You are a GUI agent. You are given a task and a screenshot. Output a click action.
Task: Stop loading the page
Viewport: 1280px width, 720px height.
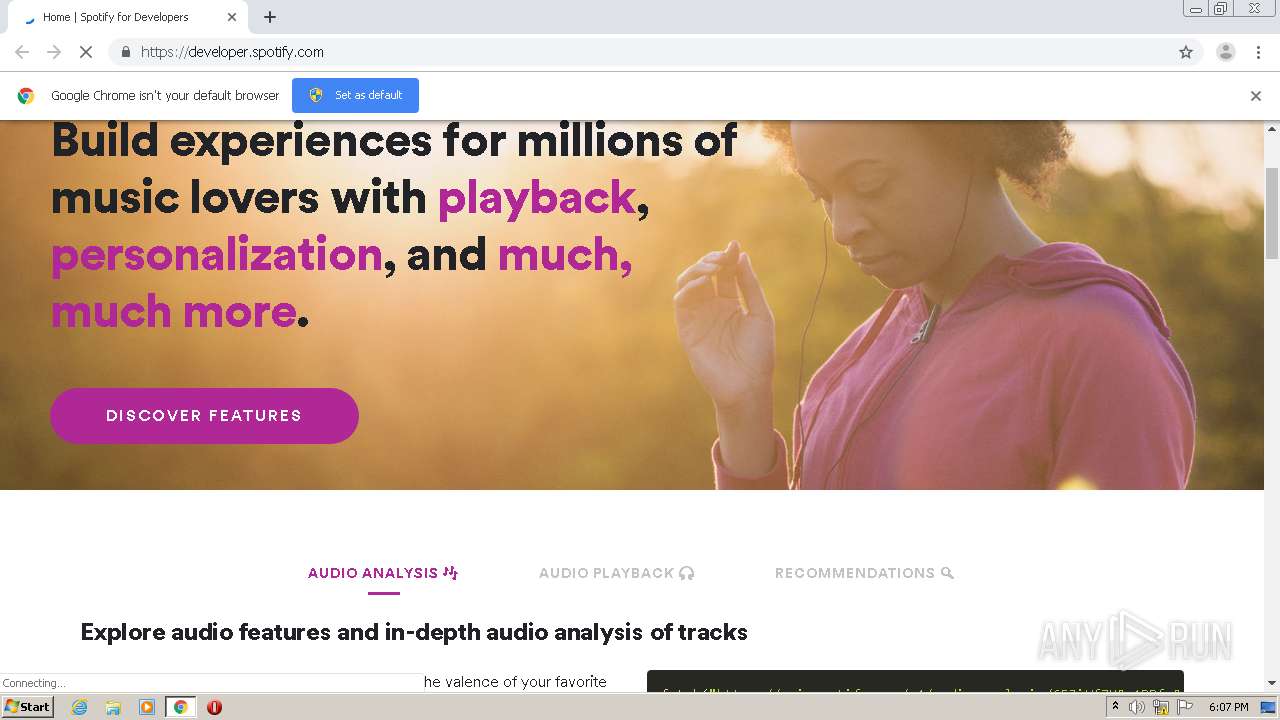[x=86, y=52]
